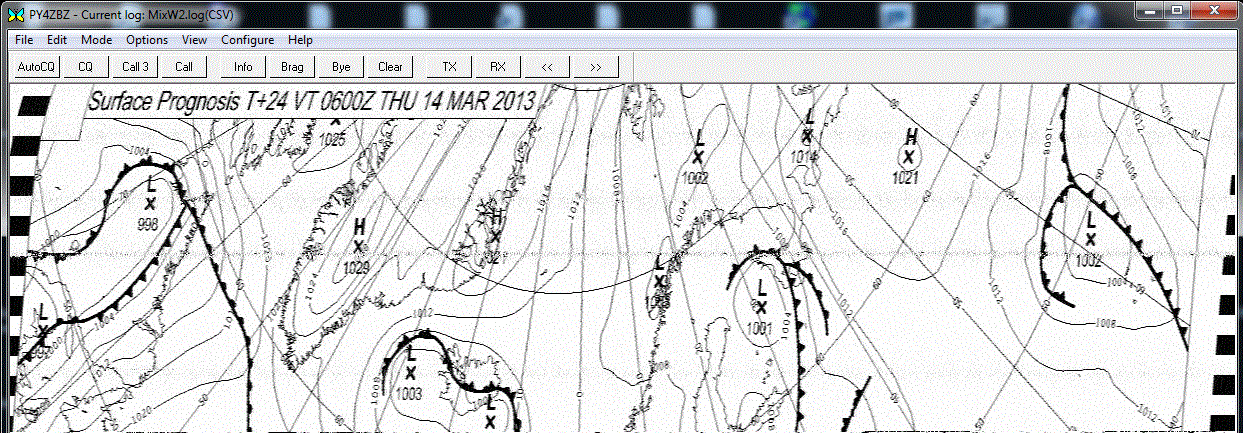This screenshot has height=433, width=1243.
Task: Click the low pressure label 998
Action: pyautogui.click(x=148, y=223)
